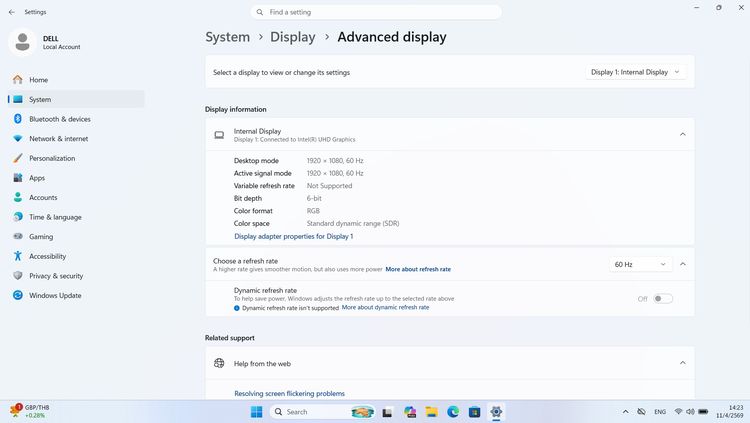The height and width of the screenshot is (423, 750).
Task: Open Microsoft Store from the taskbar
Action: click(474, 412)
